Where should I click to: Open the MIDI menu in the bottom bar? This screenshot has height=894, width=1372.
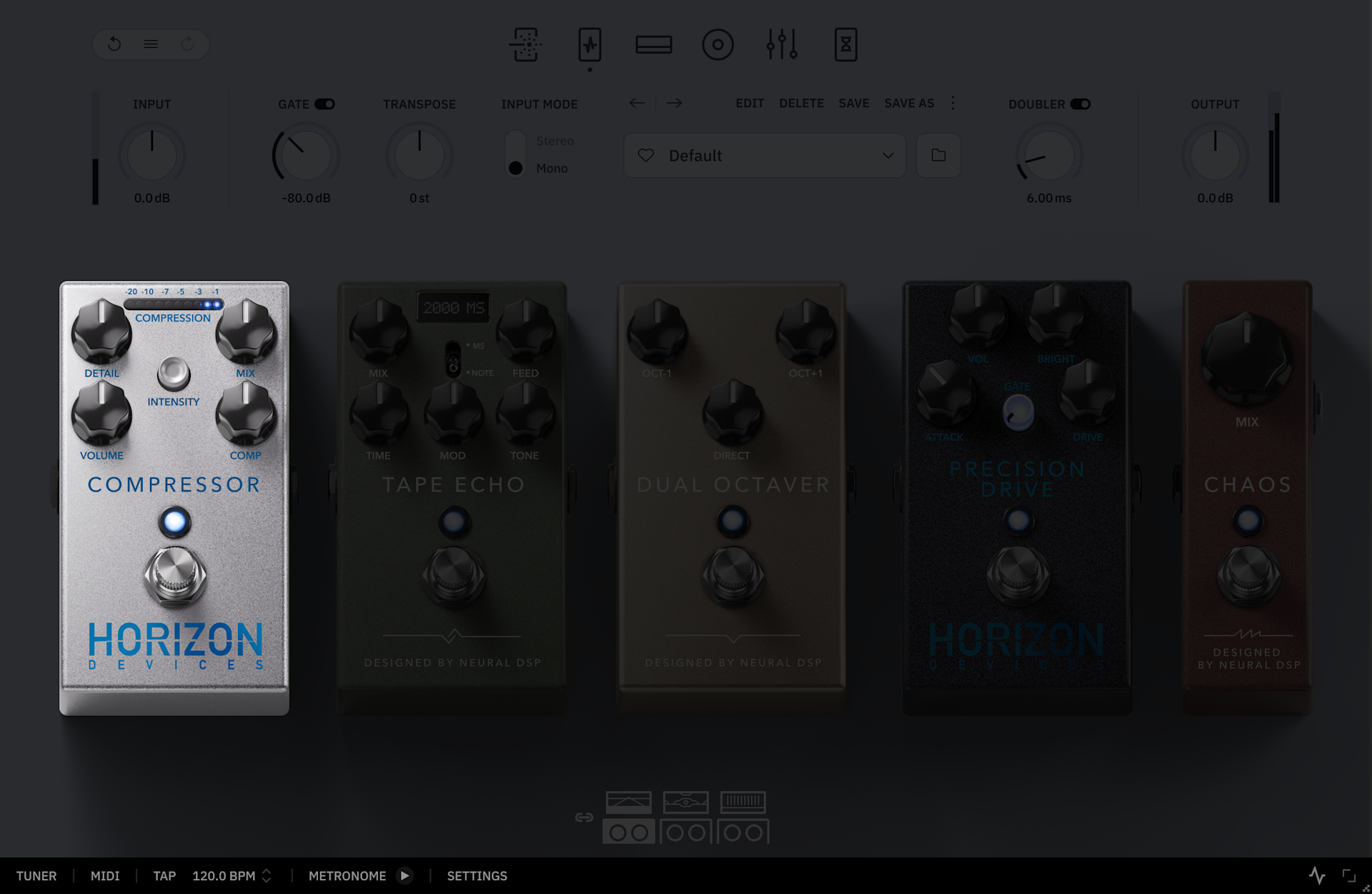105,875
